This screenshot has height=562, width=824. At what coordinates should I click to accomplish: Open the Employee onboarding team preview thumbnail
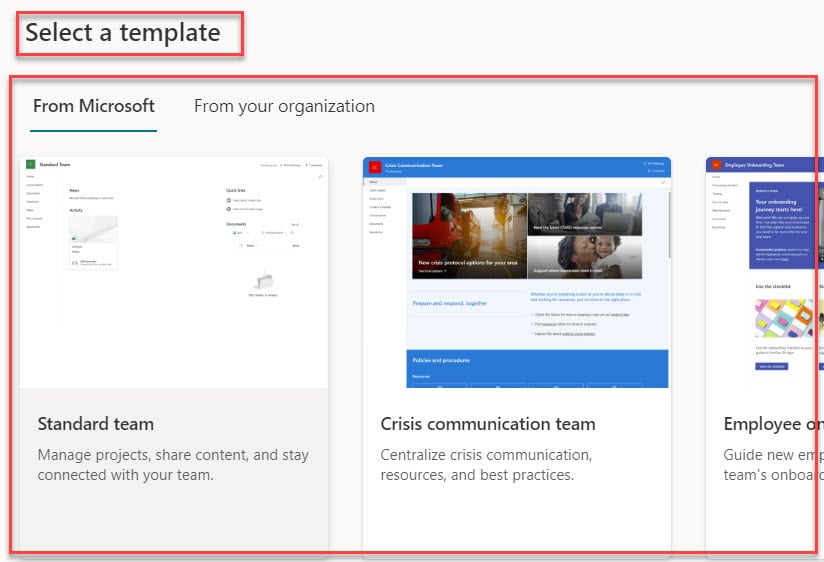tap(765, 272)
